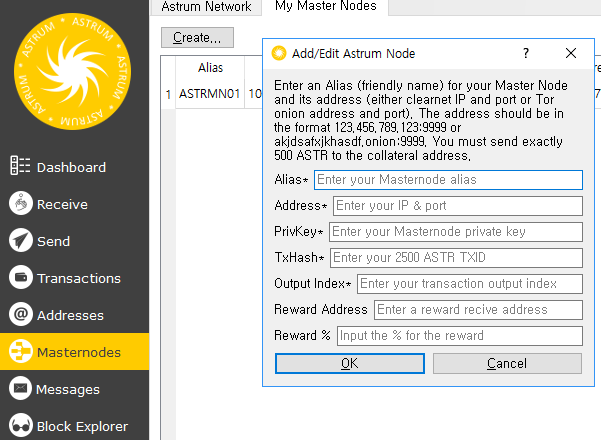Go to the Receive page label
Screen dimensions: 601x440
coord(62,204)
